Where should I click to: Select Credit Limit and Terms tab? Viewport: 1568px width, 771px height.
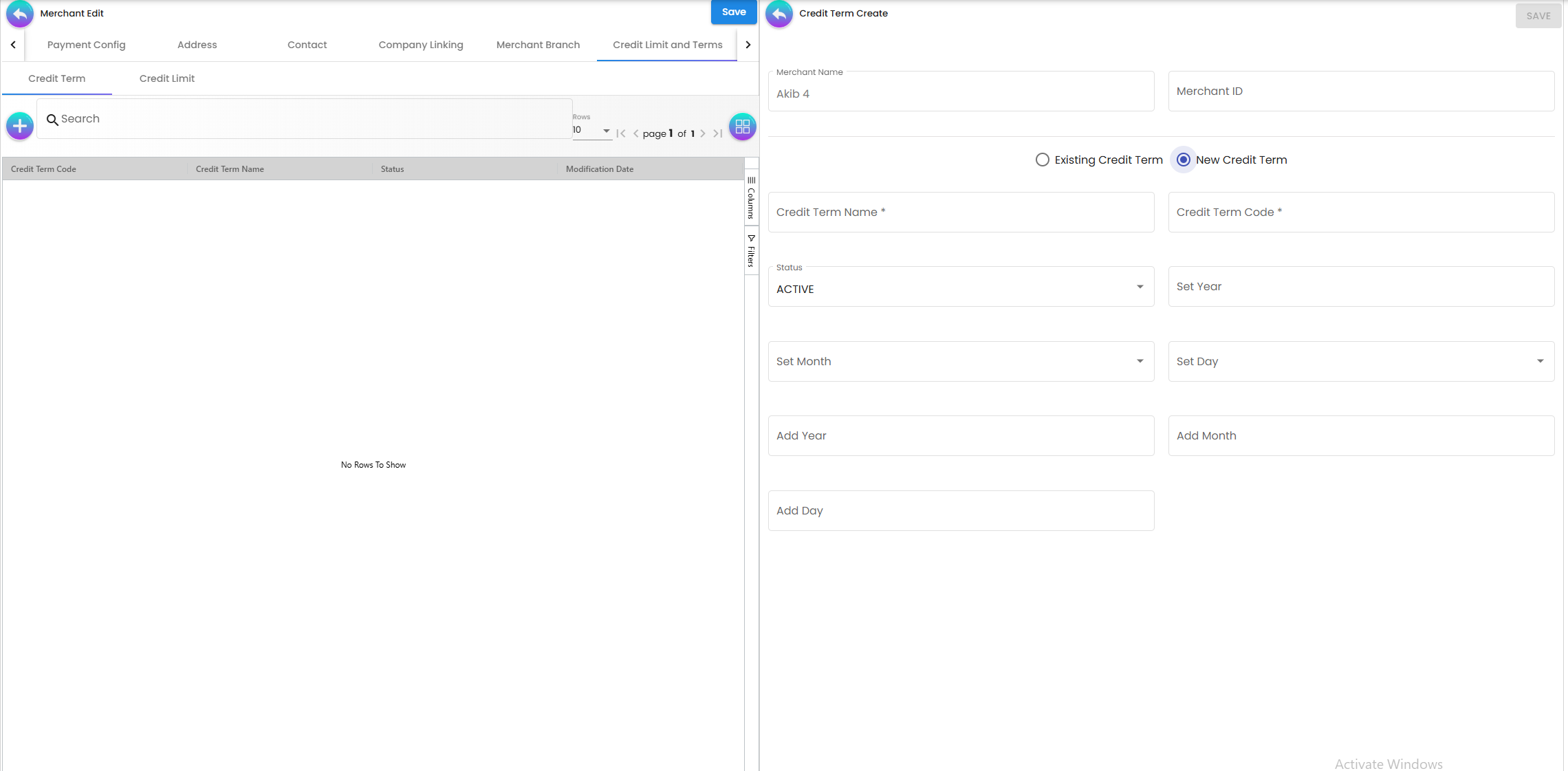point(668,45)
